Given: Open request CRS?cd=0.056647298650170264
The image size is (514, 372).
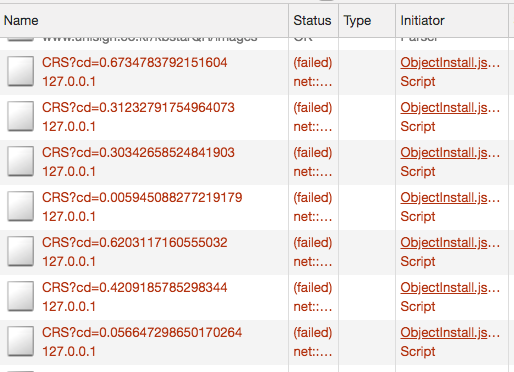Looking at the screenshot, I should [x=142, y=333].
